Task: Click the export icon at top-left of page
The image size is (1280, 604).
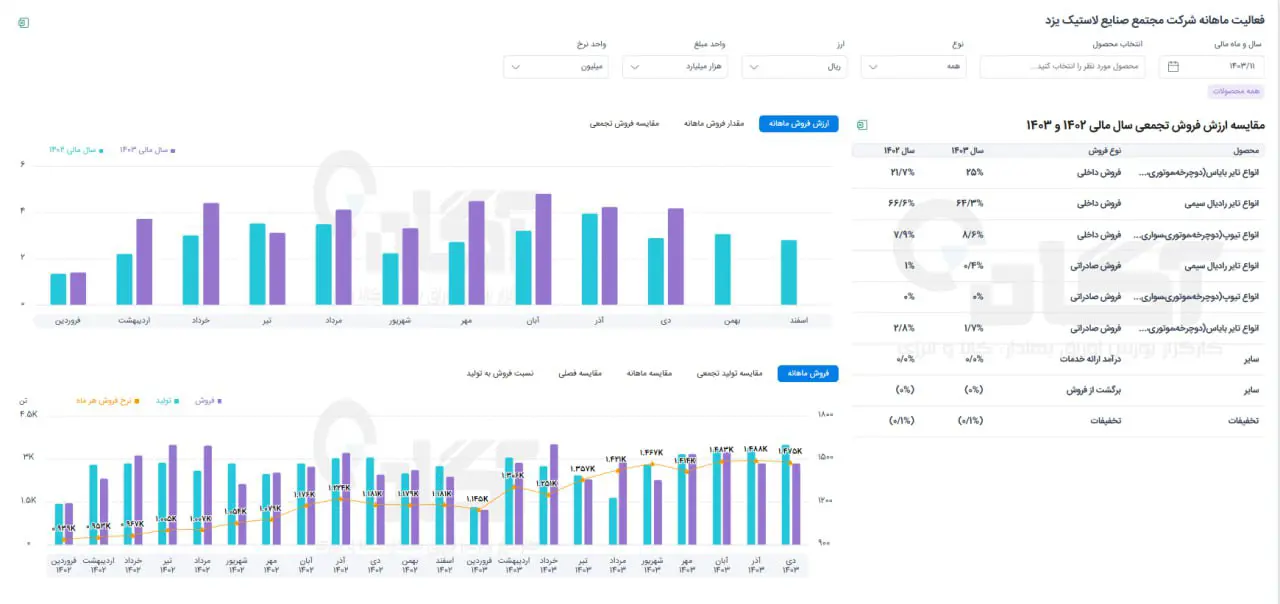Action: (x=23, y=22)
